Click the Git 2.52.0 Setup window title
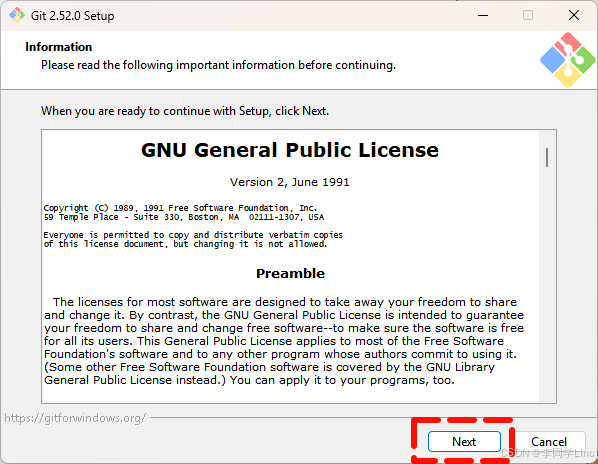This screenshot has width=598, height=464. point(72,16)
